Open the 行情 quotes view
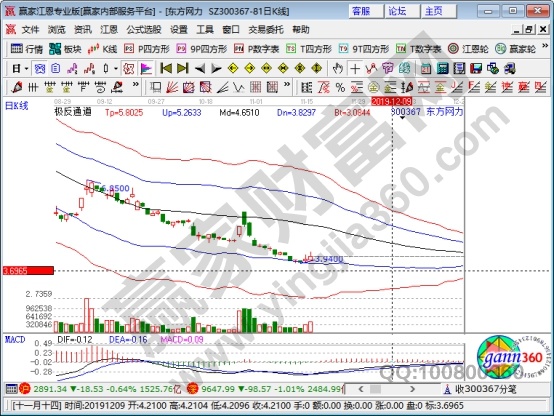Screen dimensions: 554x416 tap(26, 49)
